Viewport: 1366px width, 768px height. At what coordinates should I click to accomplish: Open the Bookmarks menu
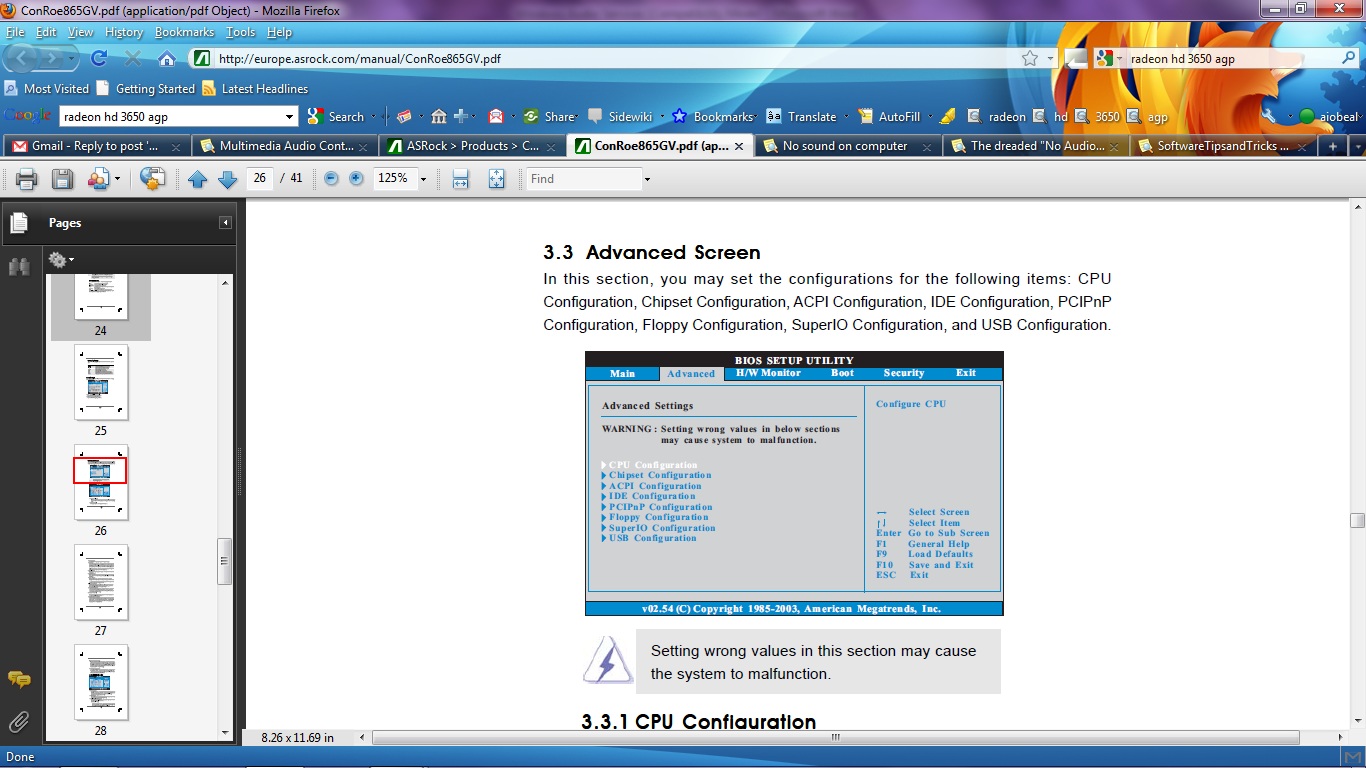click(x=184, y=32)
